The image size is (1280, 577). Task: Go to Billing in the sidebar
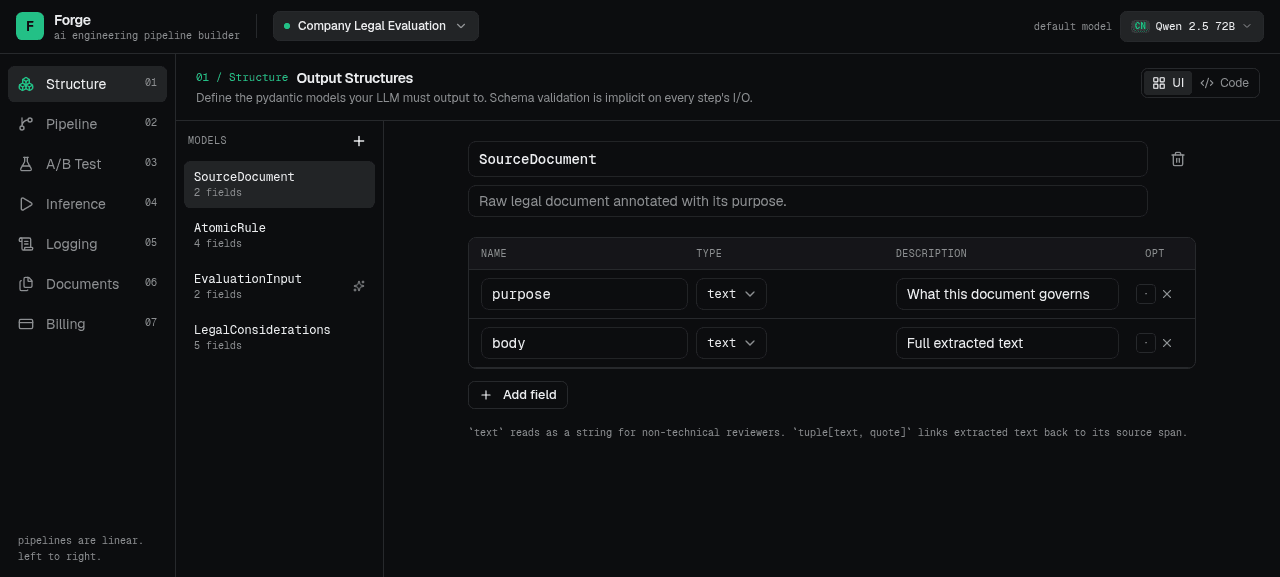point(87,324)
